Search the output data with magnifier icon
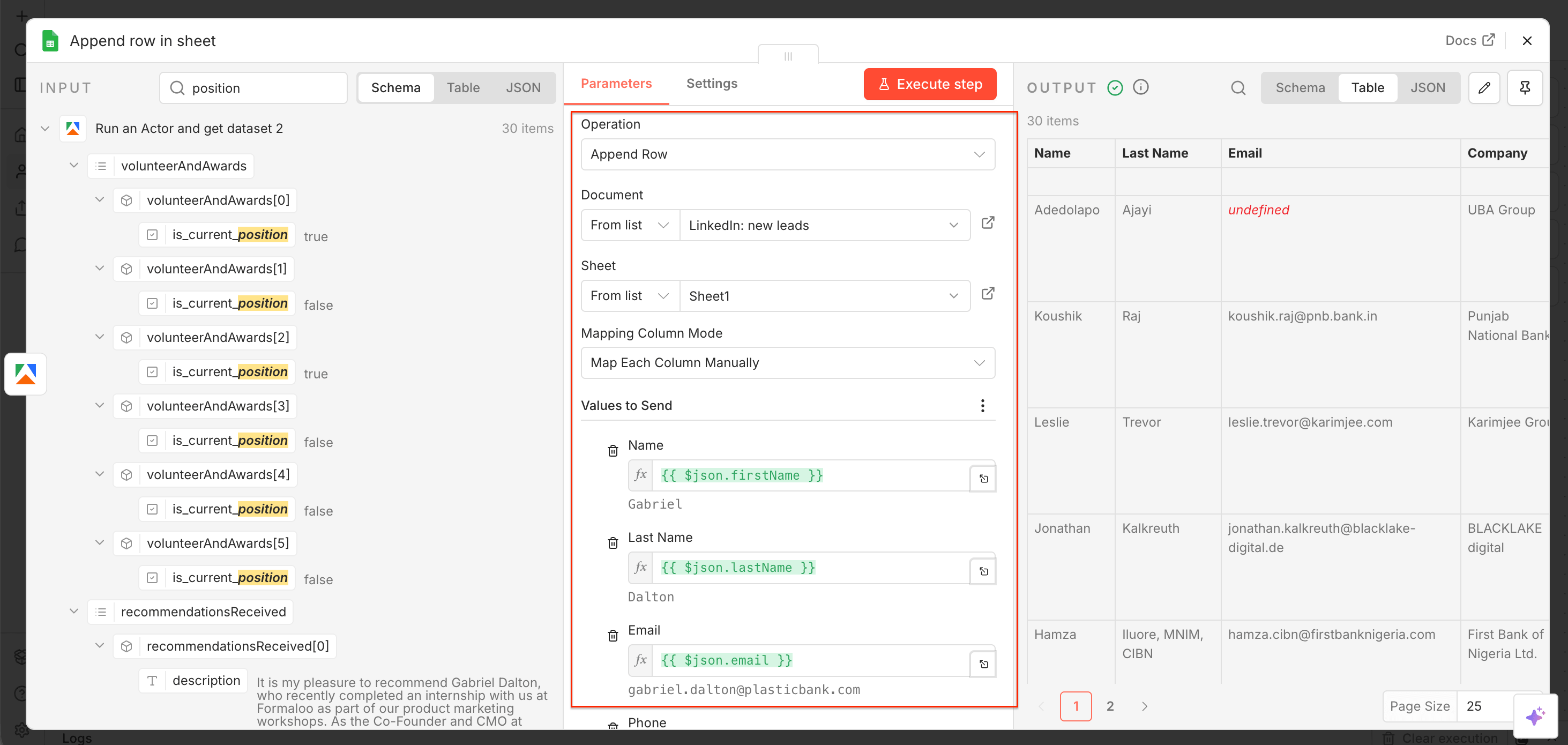 pyautogui.click(x=1238, y=88)
